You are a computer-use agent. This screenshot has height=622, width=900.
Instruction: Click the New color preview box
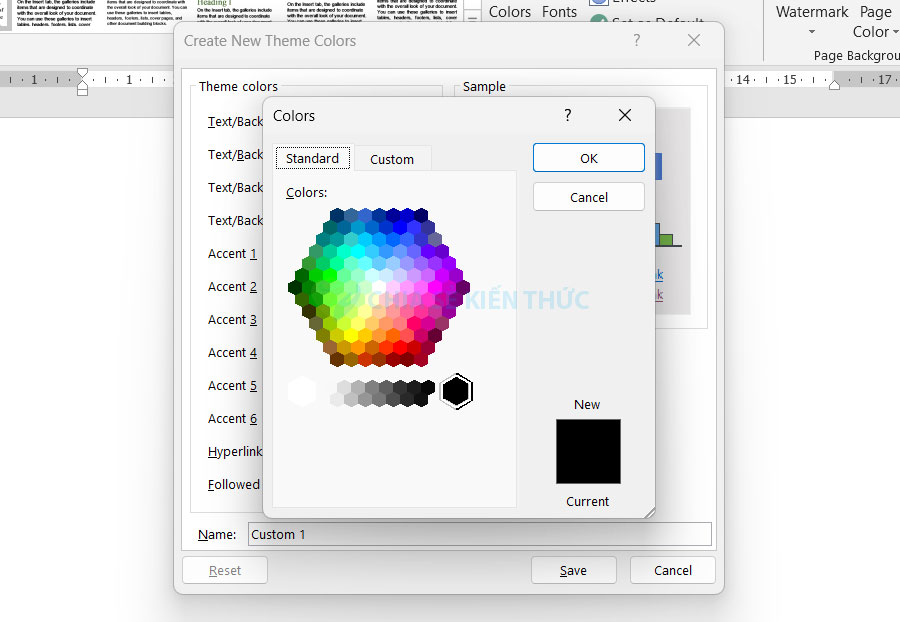588,451
